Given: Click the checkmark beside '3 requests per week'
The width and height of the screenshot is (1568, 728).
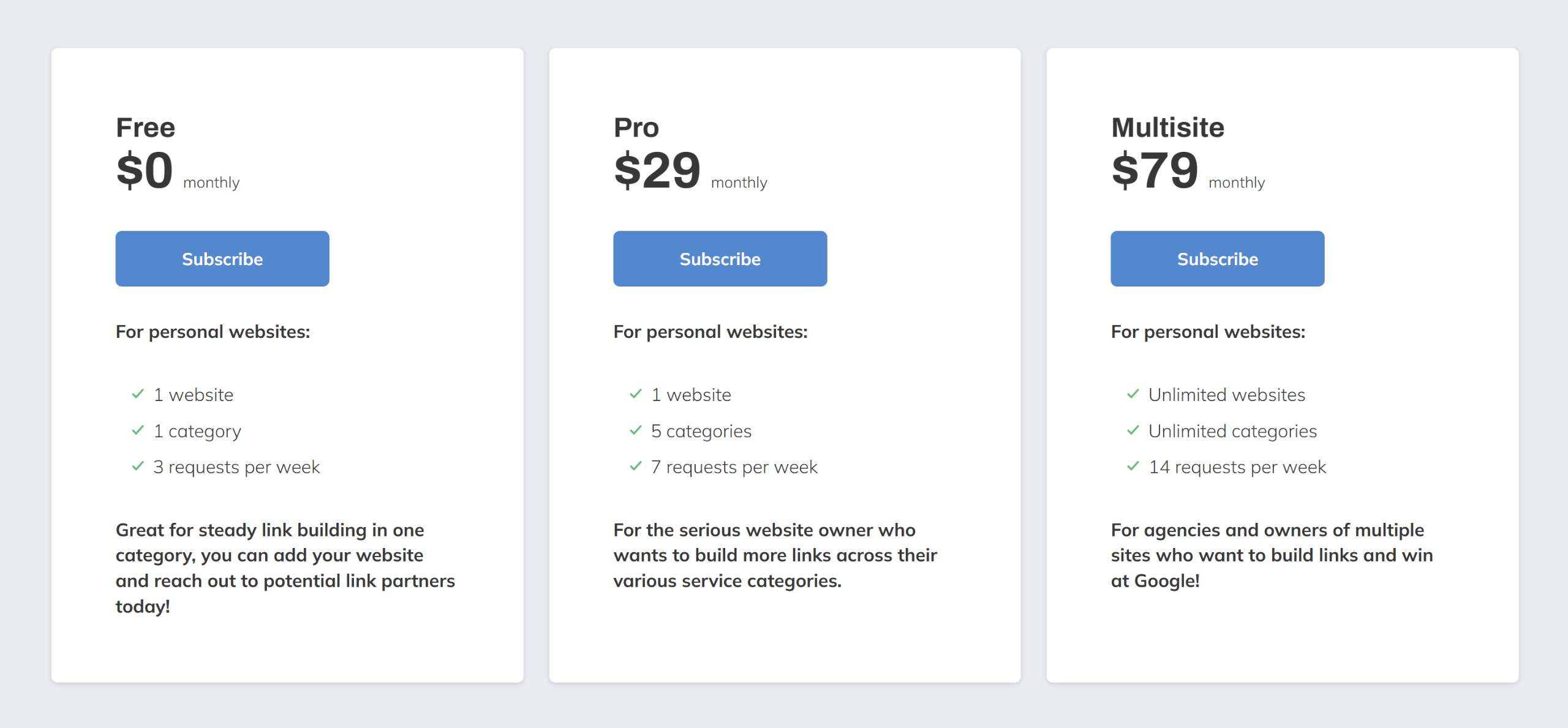Looking at the screenshot, I should pos(137,467).
